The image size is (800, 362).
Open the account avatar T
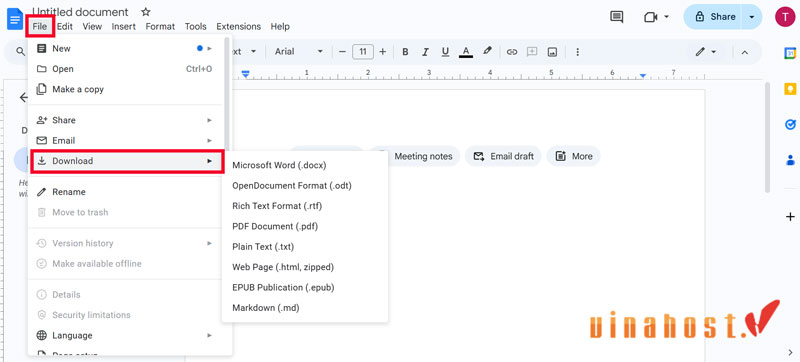[785, 17]
